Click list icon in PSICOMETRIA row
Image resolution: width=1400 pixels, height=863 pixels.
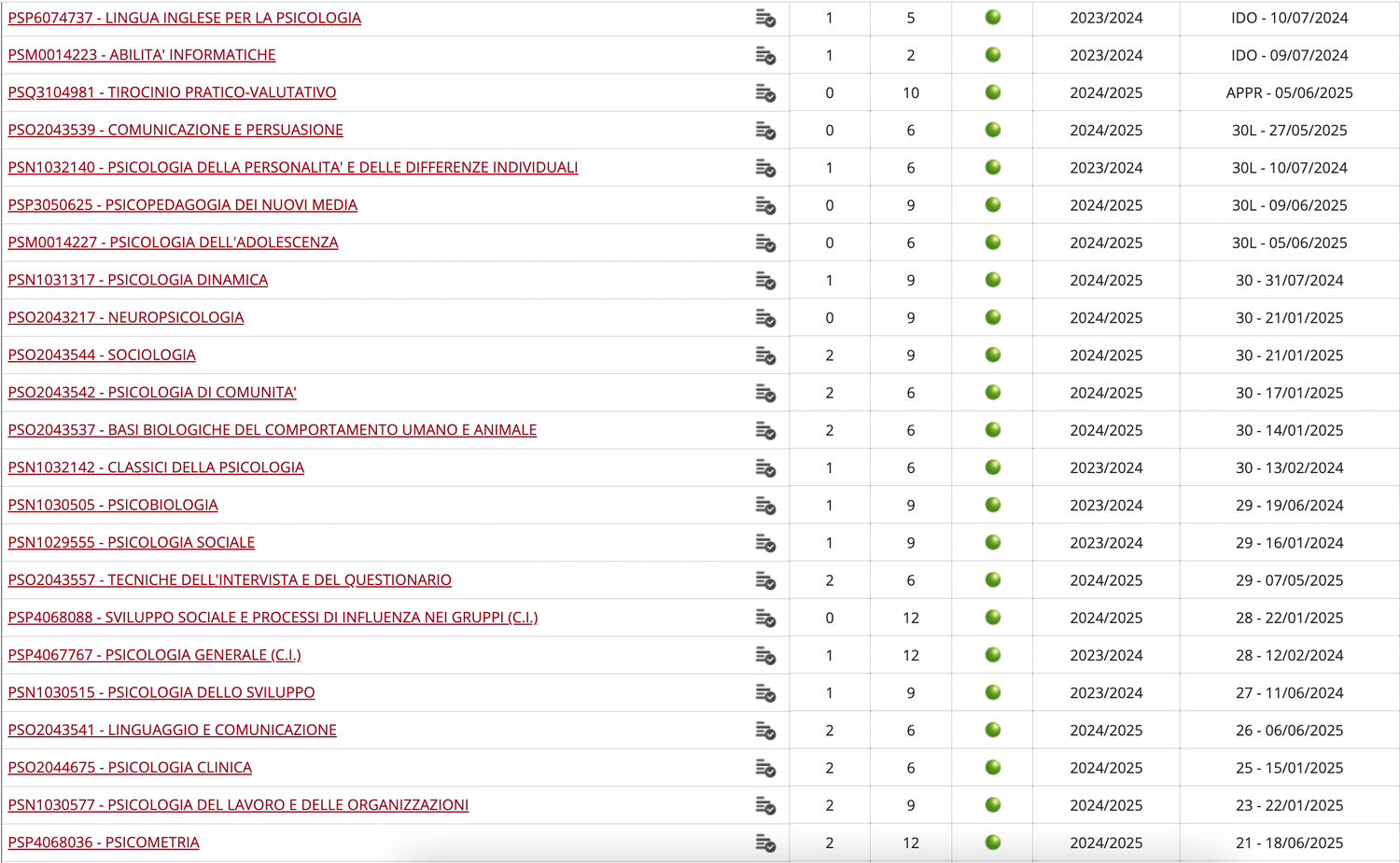(765, 843)
